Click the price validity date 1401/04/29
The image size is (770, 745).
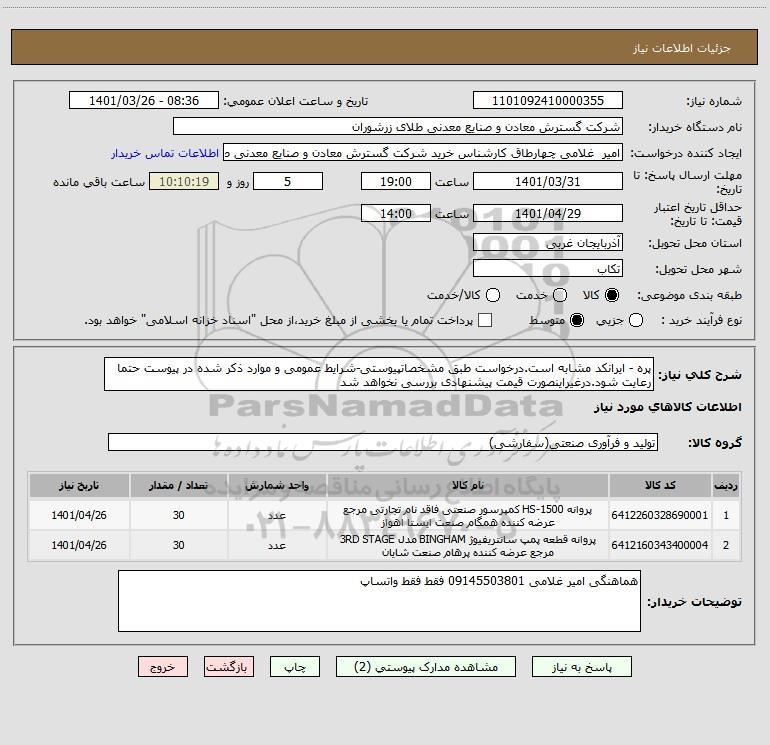click(x=548, y=213)
